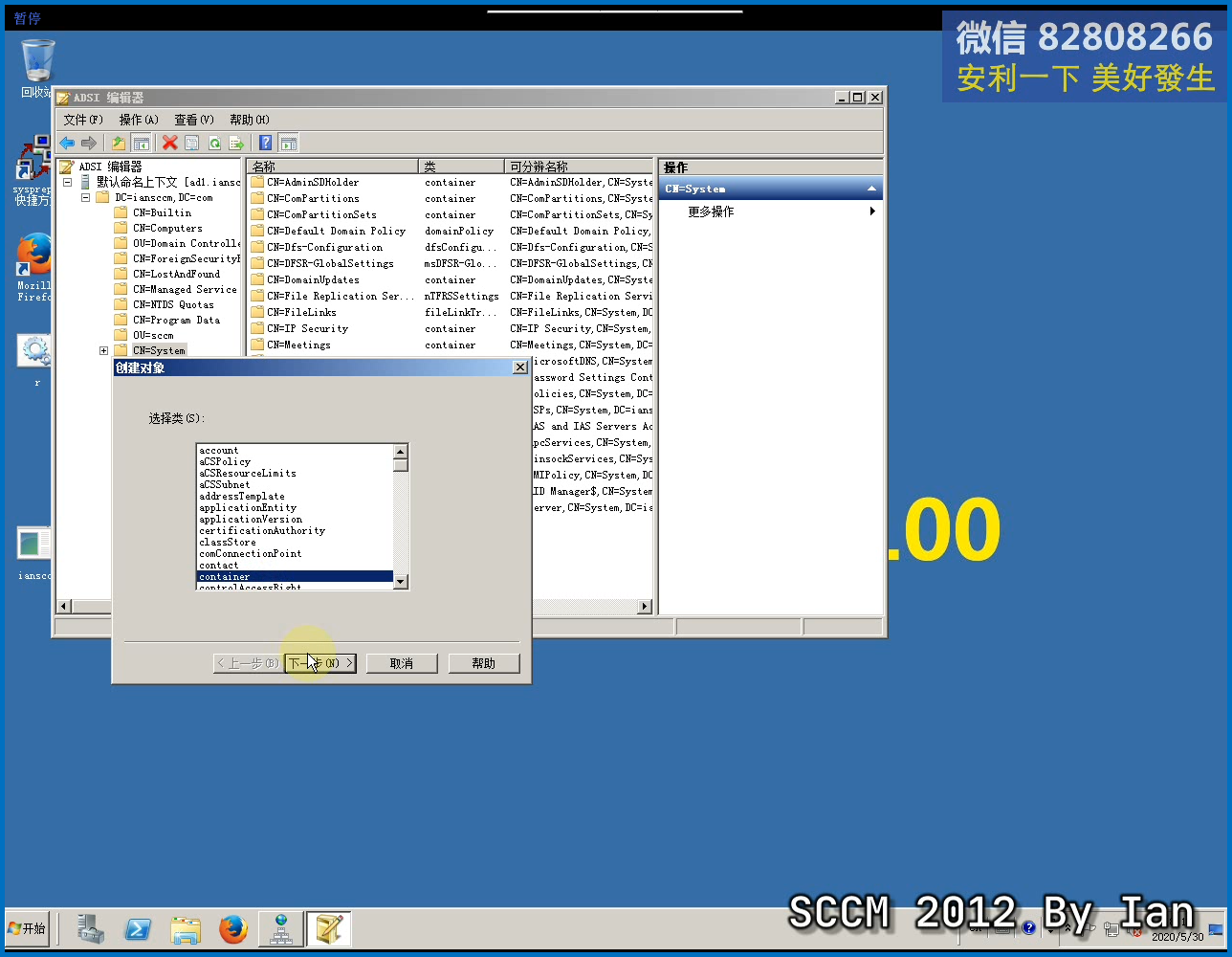Click the blue Help question mark icon
This screenshot has height=957, width=1232.
266,143
